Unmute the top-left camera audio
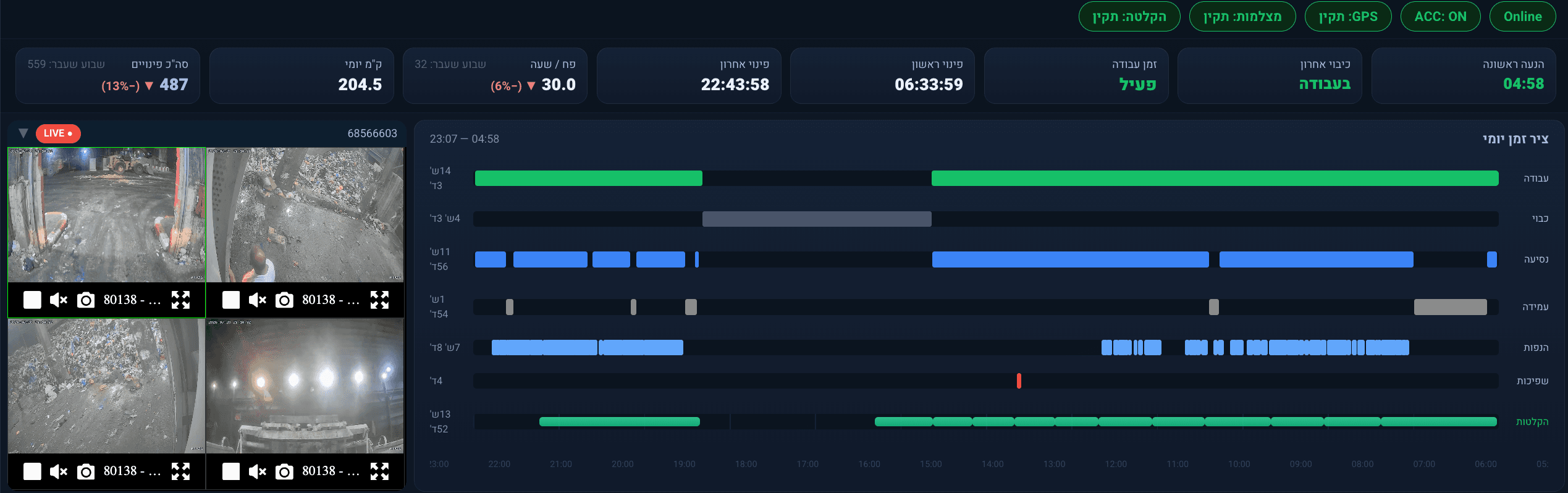This screenshot has height=493, width=1568. 59,300
